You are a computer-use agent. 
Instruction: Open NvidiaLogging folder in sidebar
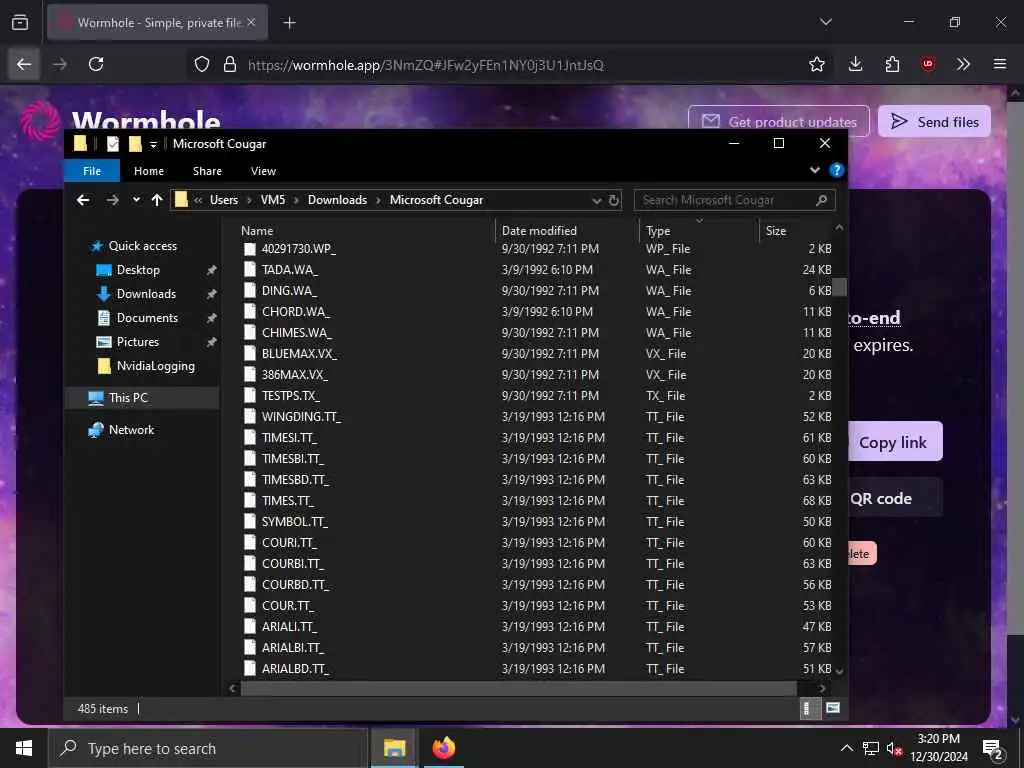pyautogui.click(x=155, y=366)
